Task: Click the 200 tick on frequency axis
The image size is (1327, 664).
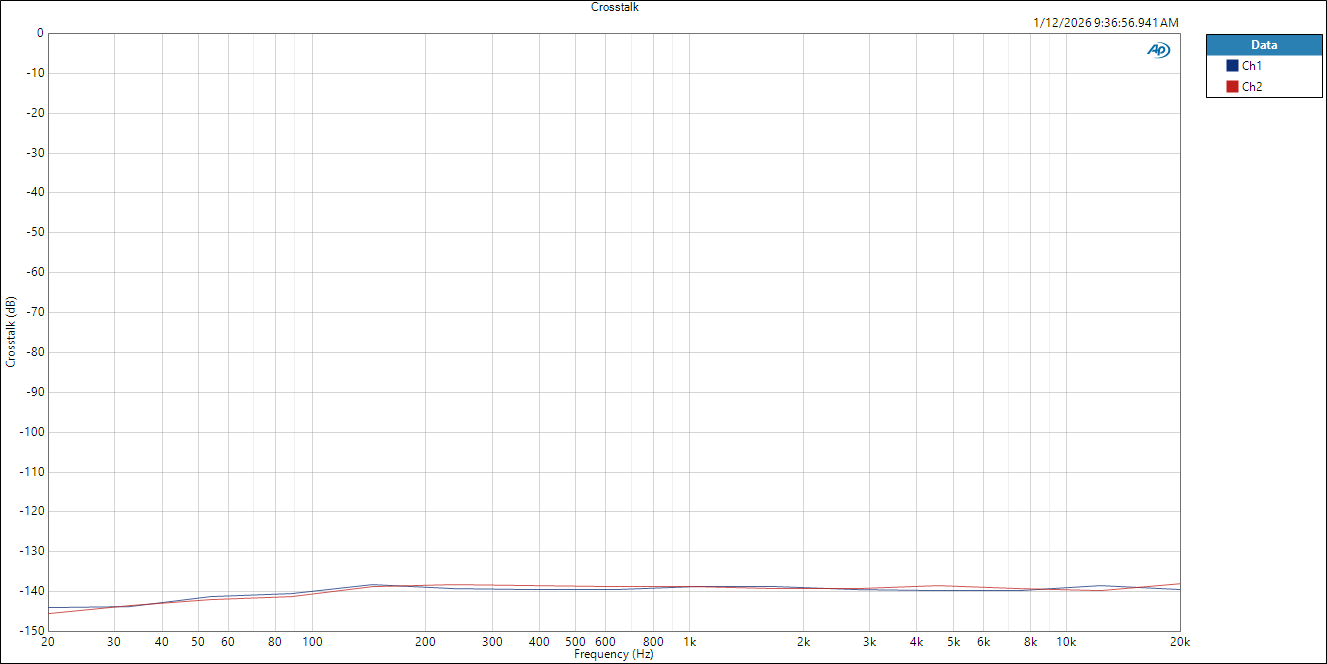Action: pos(426,641)
